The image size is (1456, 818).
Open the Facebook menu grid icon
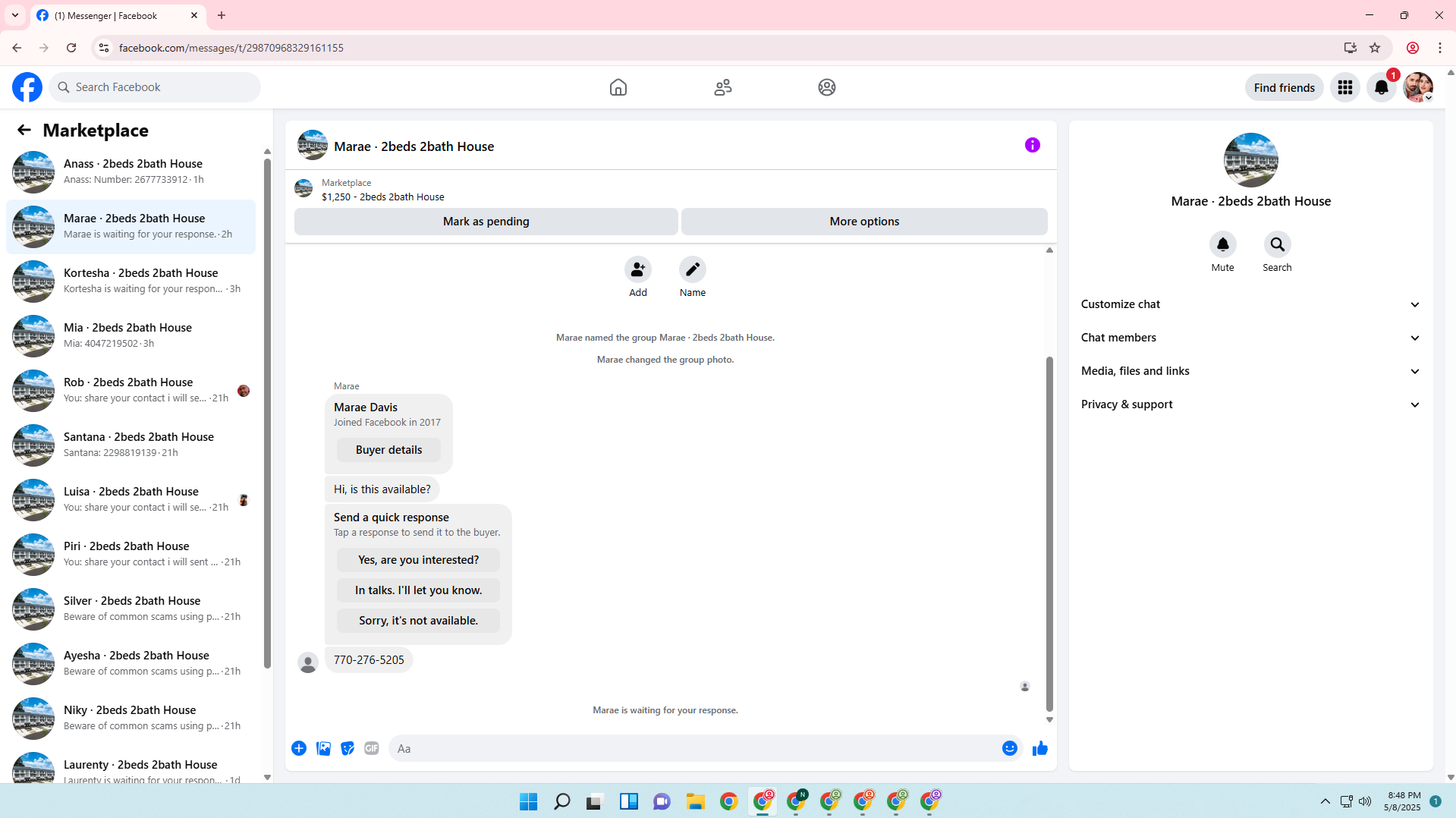(x=1344, y=87)
